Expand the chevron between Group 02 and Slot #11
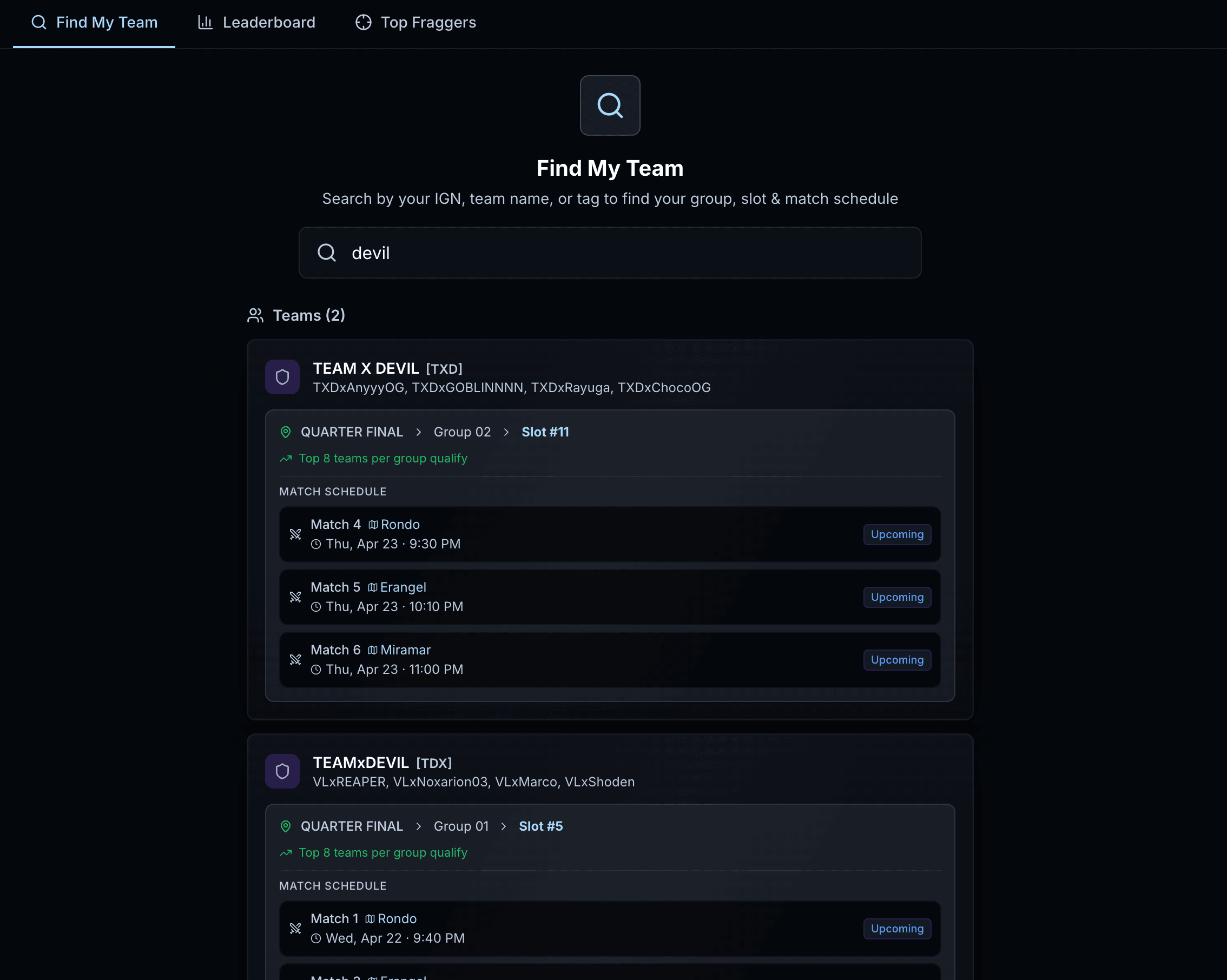The width and height of the screenshot is (1227, 980). tap(506, 432)
